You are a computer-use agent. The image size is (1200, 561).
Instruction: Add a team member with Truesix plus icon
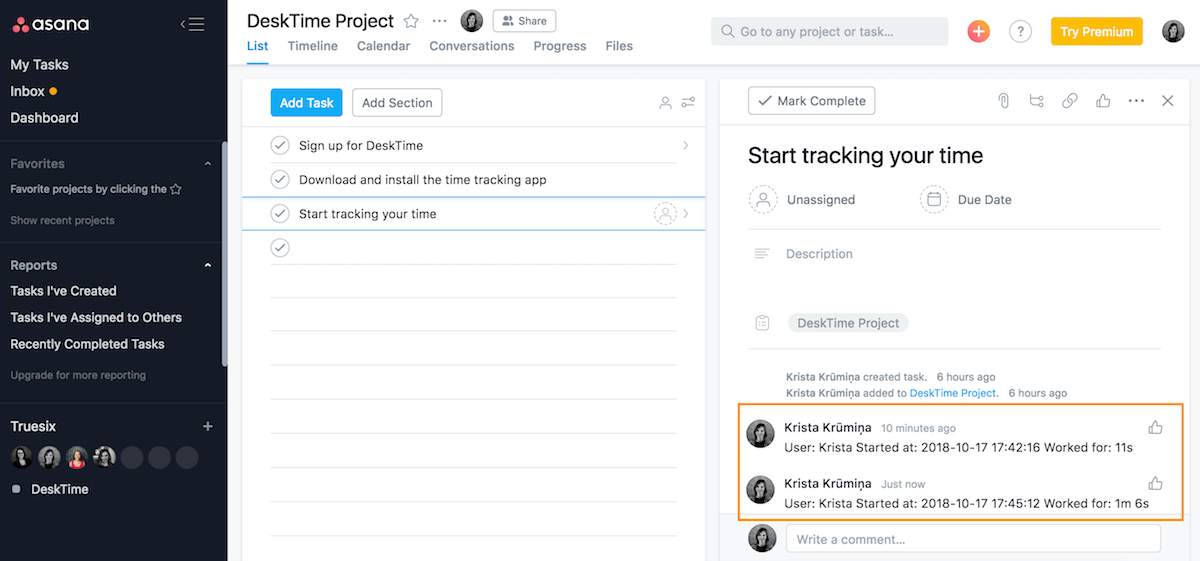(x=208, y=426)
